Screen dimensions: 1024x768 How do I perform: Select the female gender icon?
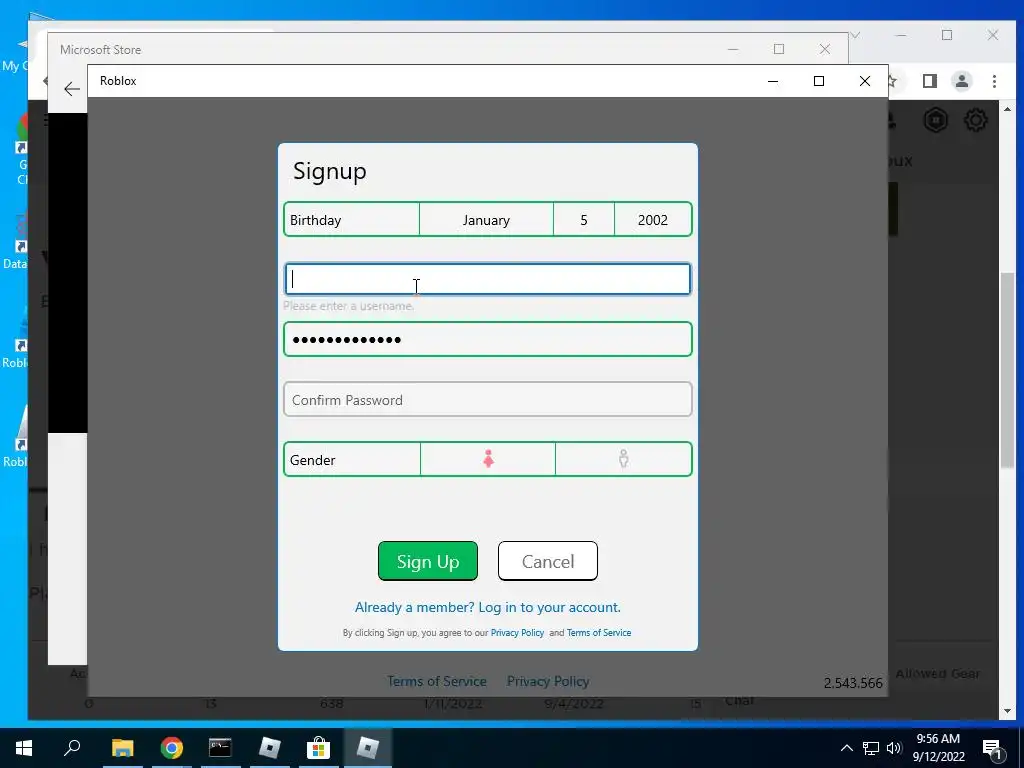pos(488,459)
